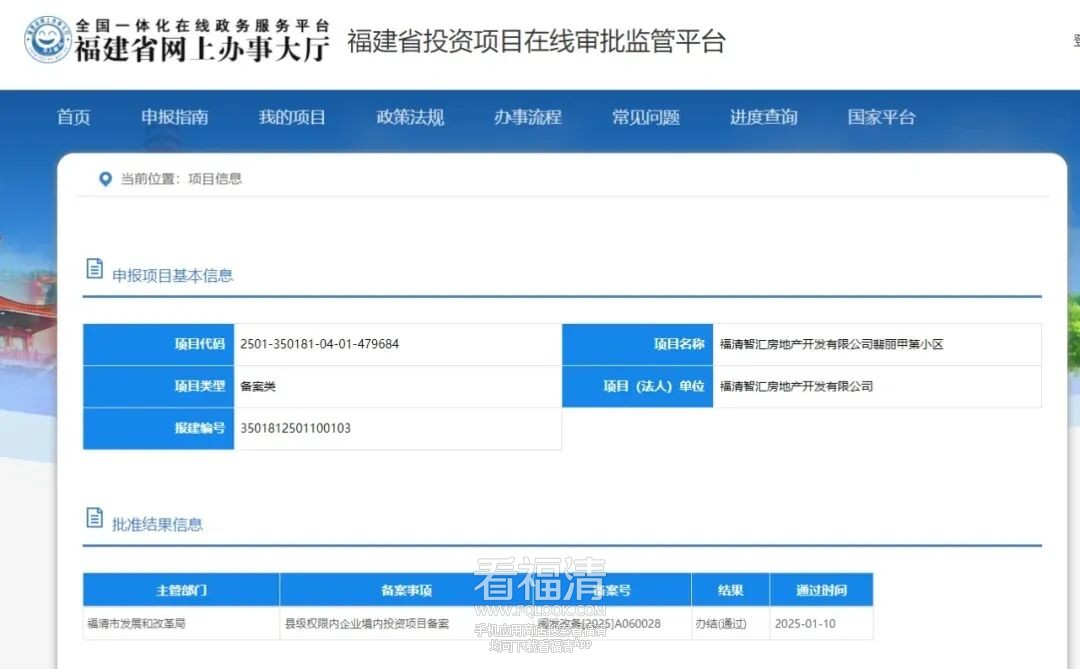View 常见问题 from the navigation bar
Image resolution: width=1080 pixels, height=669 pixels.
(x=646, y=117)
